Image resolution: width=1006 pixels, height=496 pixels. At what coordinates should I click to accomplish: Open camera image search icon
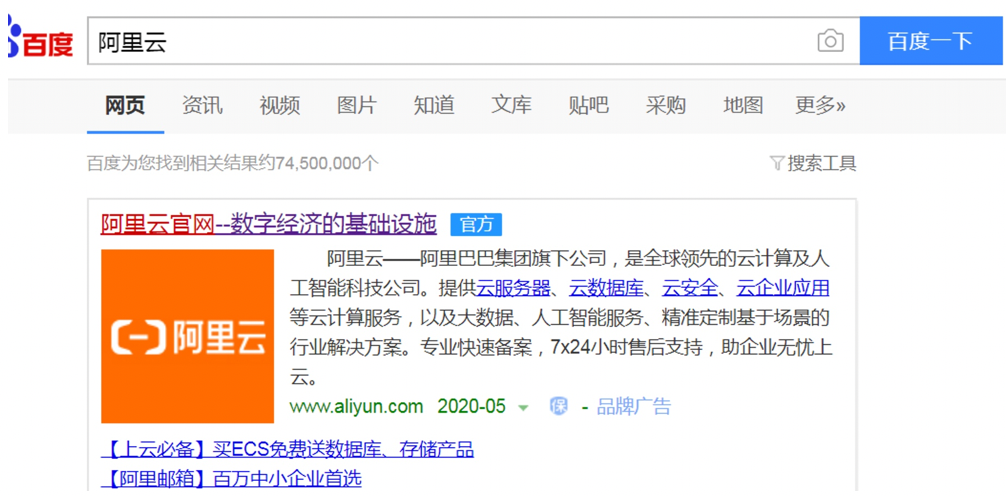coord(830,42)
